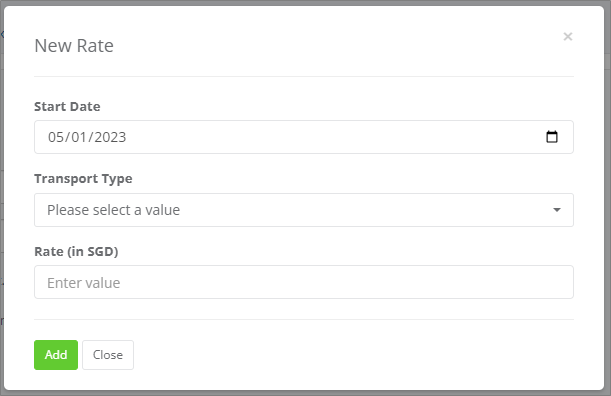Image resolution: width=611 pixels, height=396 pixels.
Task: Click the dimmed backdrop right of the dialog
Action: coord(607,195)
